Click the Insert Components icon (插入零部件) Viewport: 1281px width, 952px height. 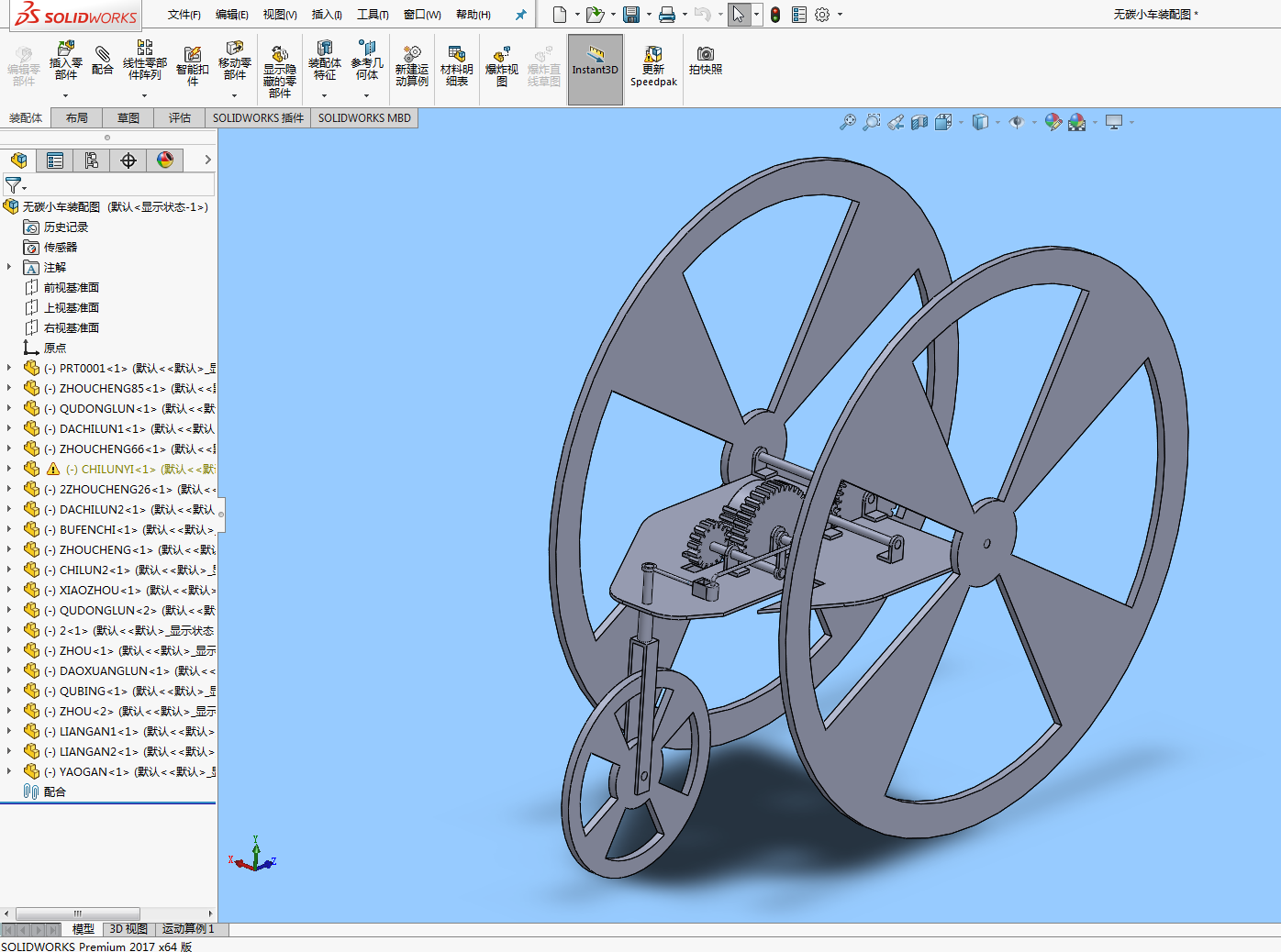[x=65, y=61]
